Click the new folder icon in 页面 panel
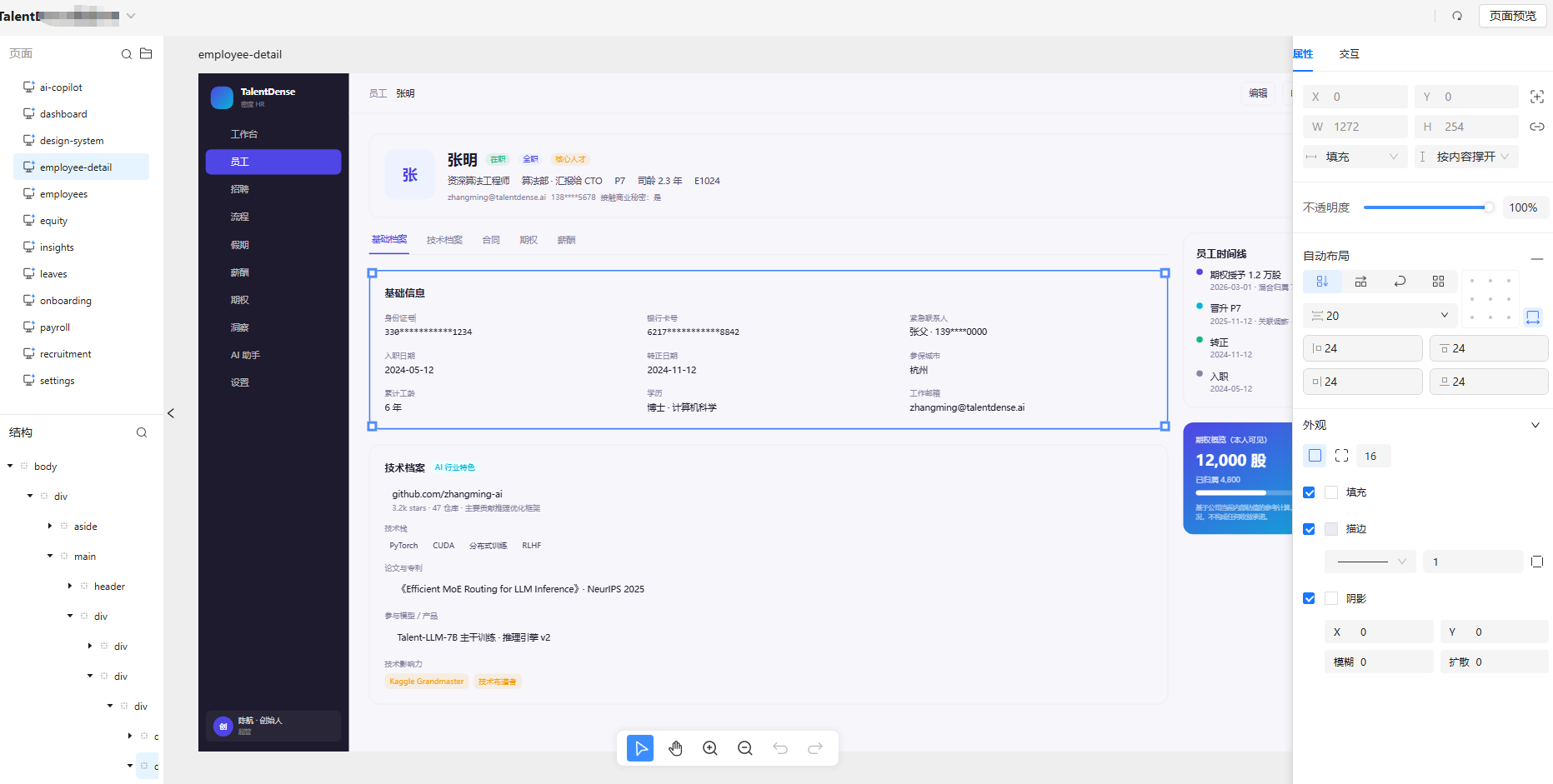 point(146,53)
